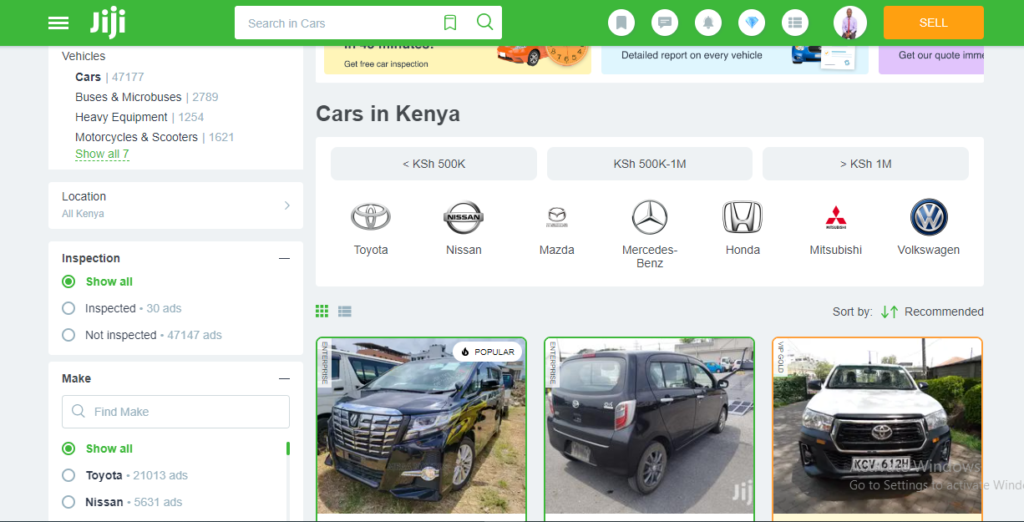The height and width of the screenshot is (522, 1024).
Task: Open the messages chat icon
Action: click(x=665, y=23)
